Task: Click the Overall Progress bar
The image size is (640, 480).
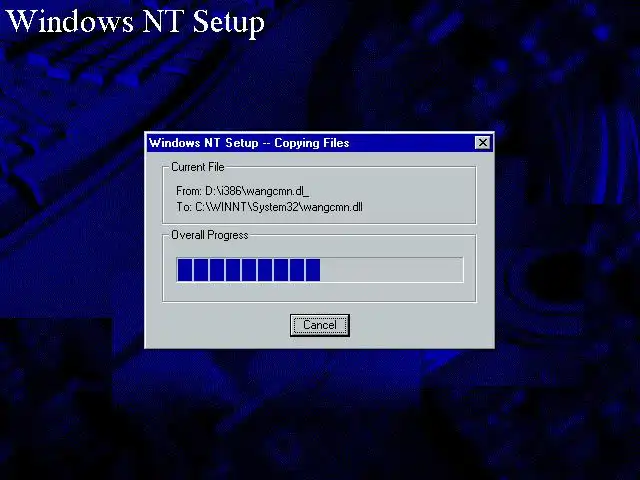Action: (x=320, y=269)
